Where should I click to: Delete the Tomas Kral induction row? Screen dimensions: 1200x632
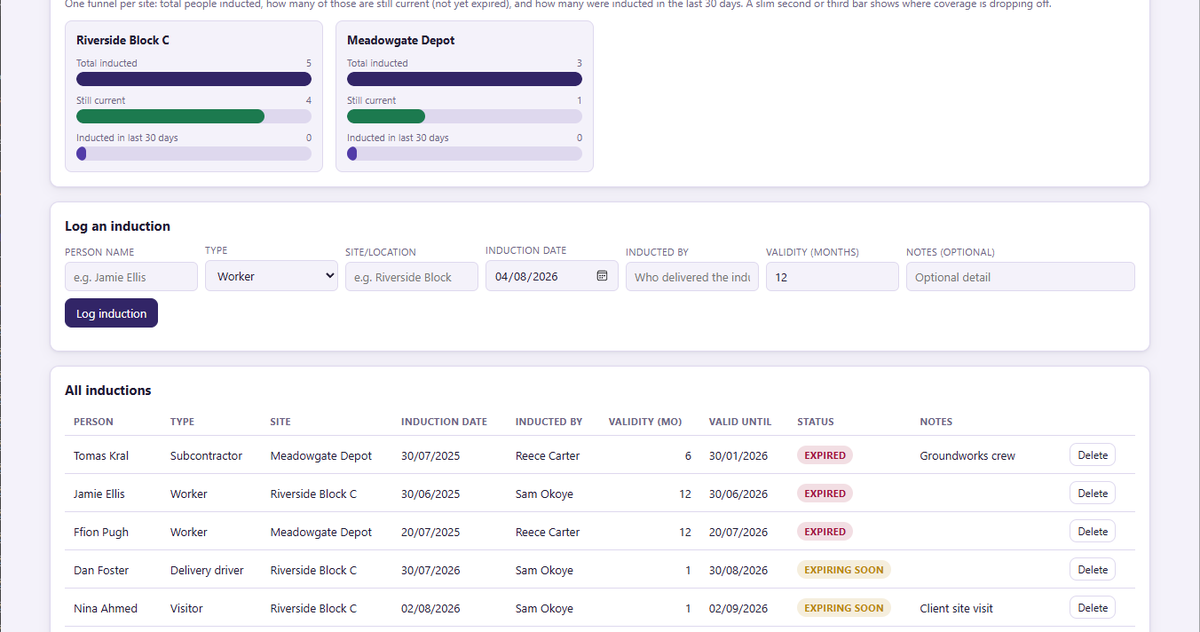coord(1092,455)
